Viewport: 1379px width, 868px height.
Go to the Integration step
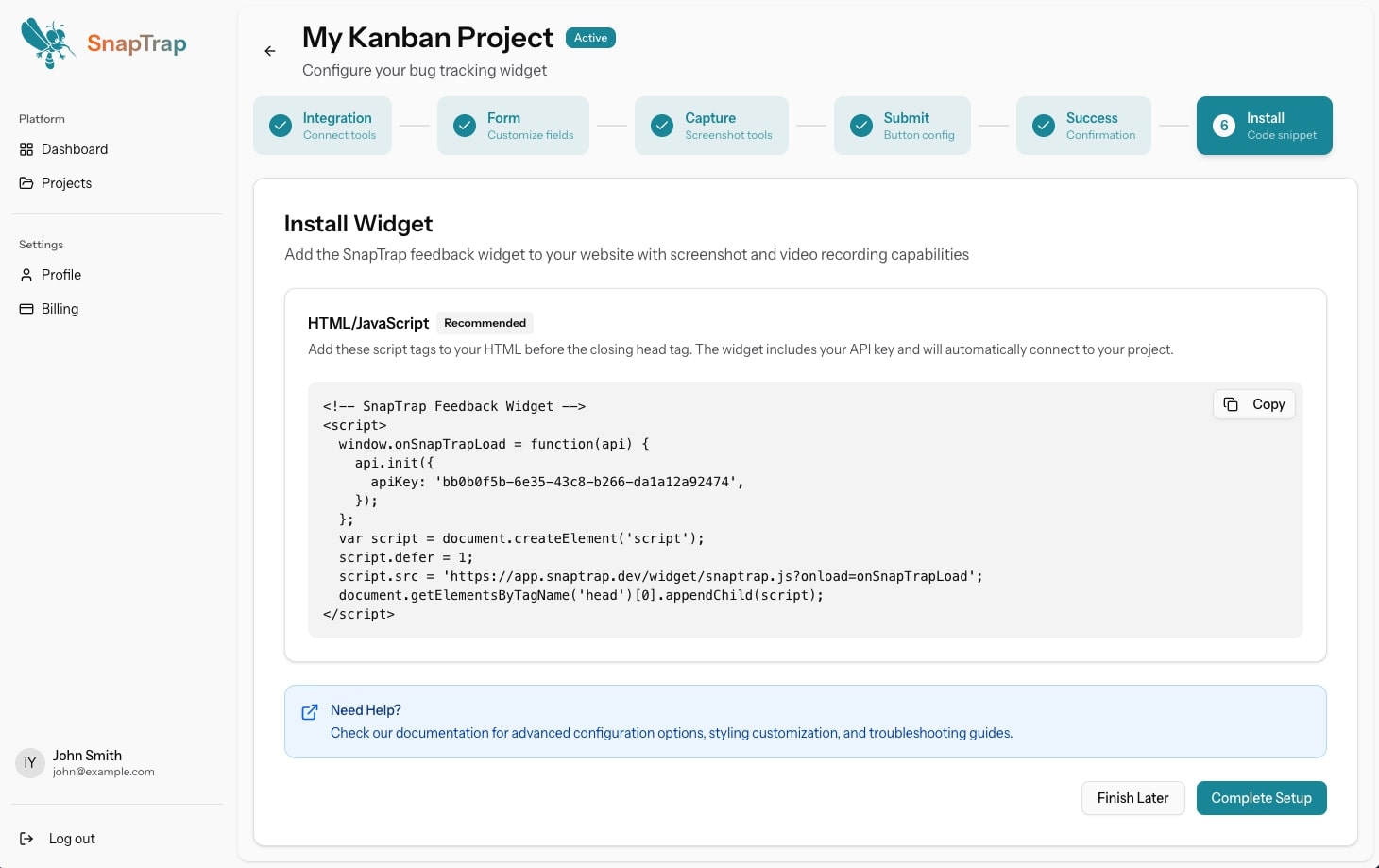322,126
